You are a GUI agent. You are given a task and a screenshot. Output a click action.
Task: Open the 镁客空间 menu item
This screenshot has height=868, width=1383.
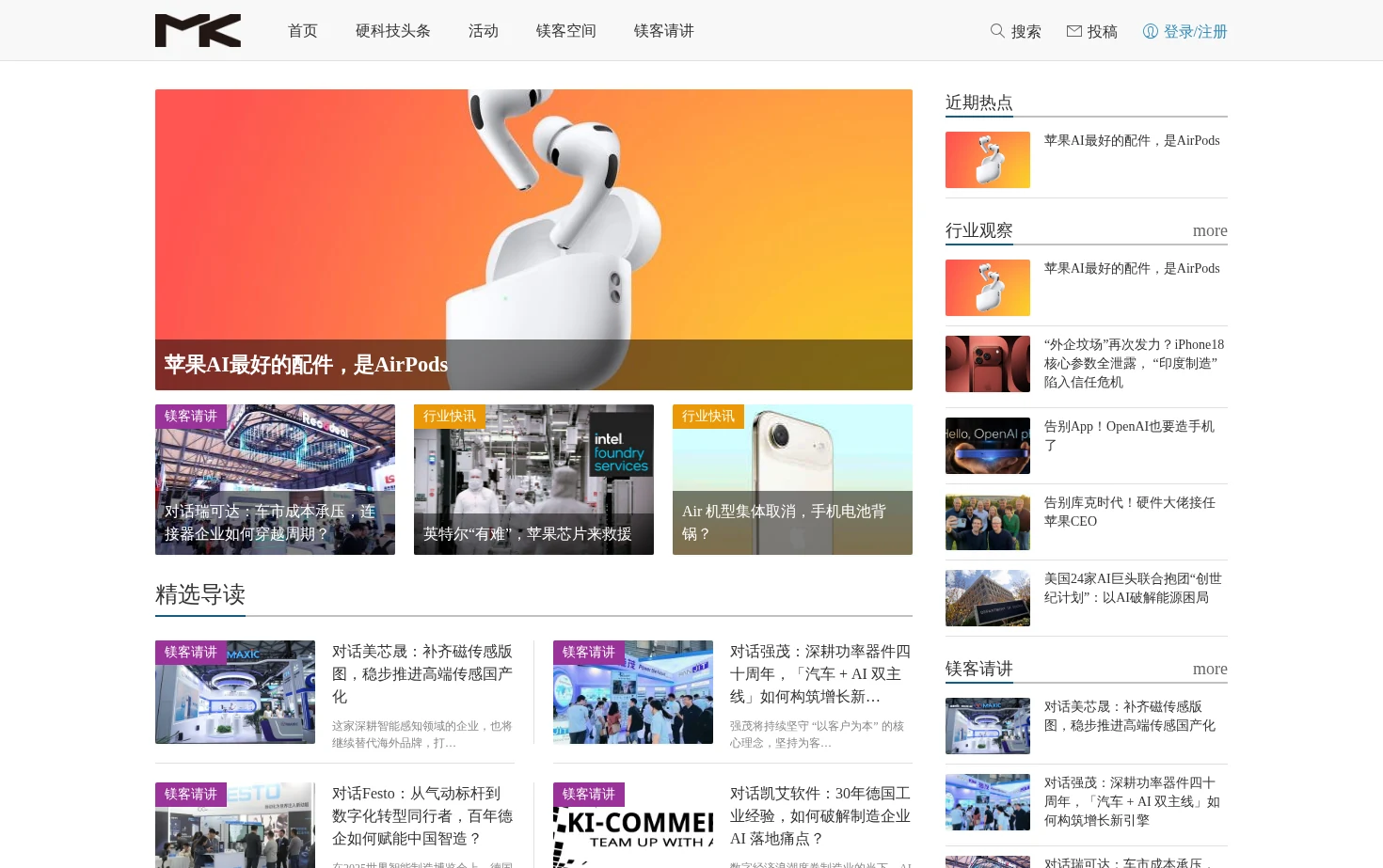tap(566, 31)
